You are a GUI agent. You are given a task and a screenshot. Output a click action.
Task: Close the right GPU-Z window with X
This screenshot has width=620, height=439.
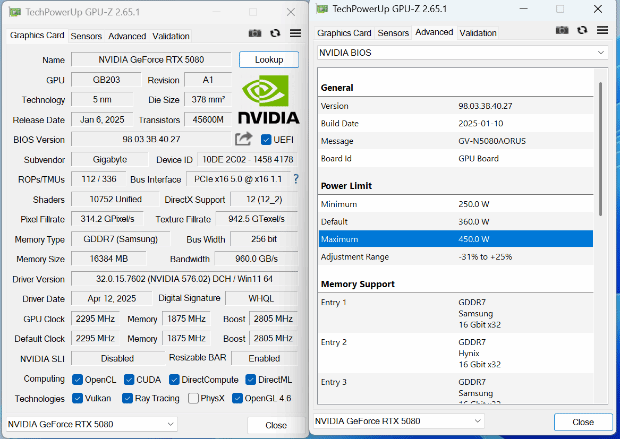point(598,9)
